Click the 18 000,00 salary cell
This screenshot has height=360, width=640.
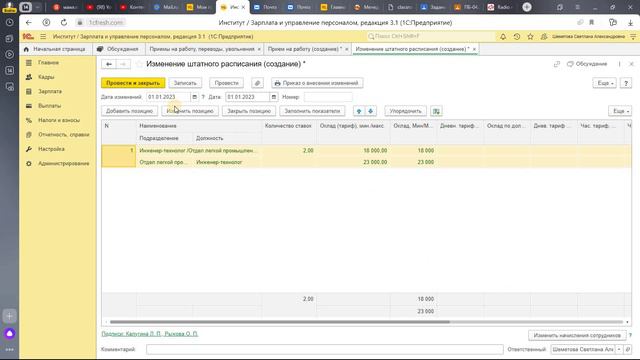pos(375,150)
